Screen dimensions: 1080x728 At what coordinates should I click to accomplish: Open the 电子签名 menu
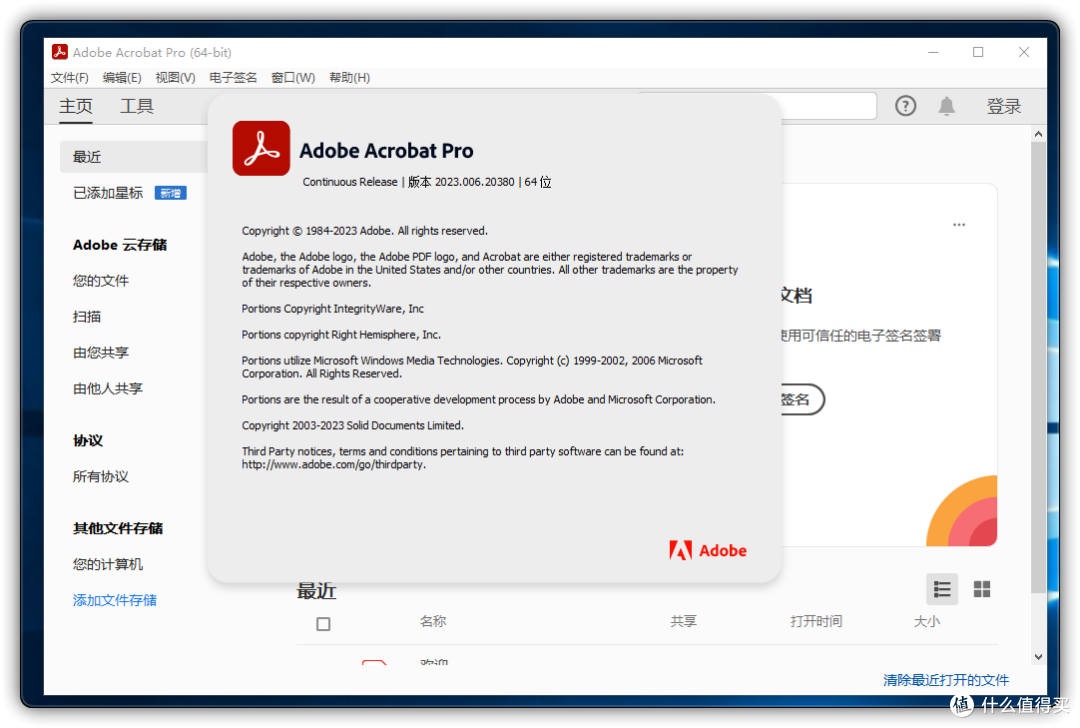pos(233,78)
